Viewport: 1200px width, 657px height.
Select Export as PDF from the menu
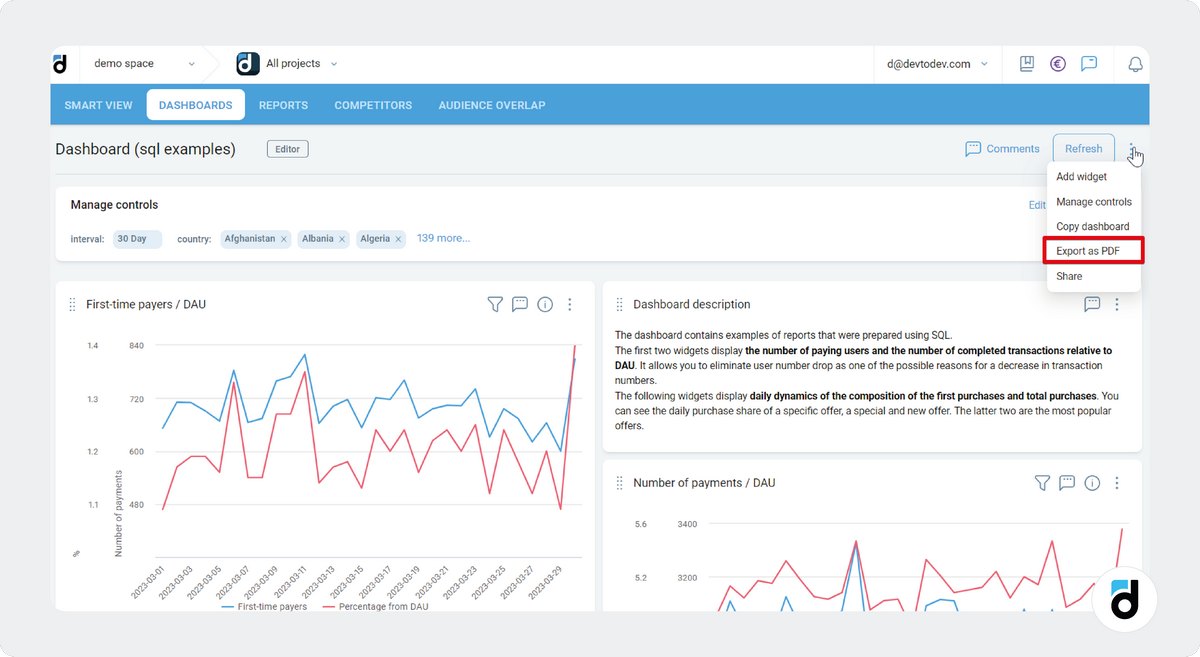tap(1093, 250)
